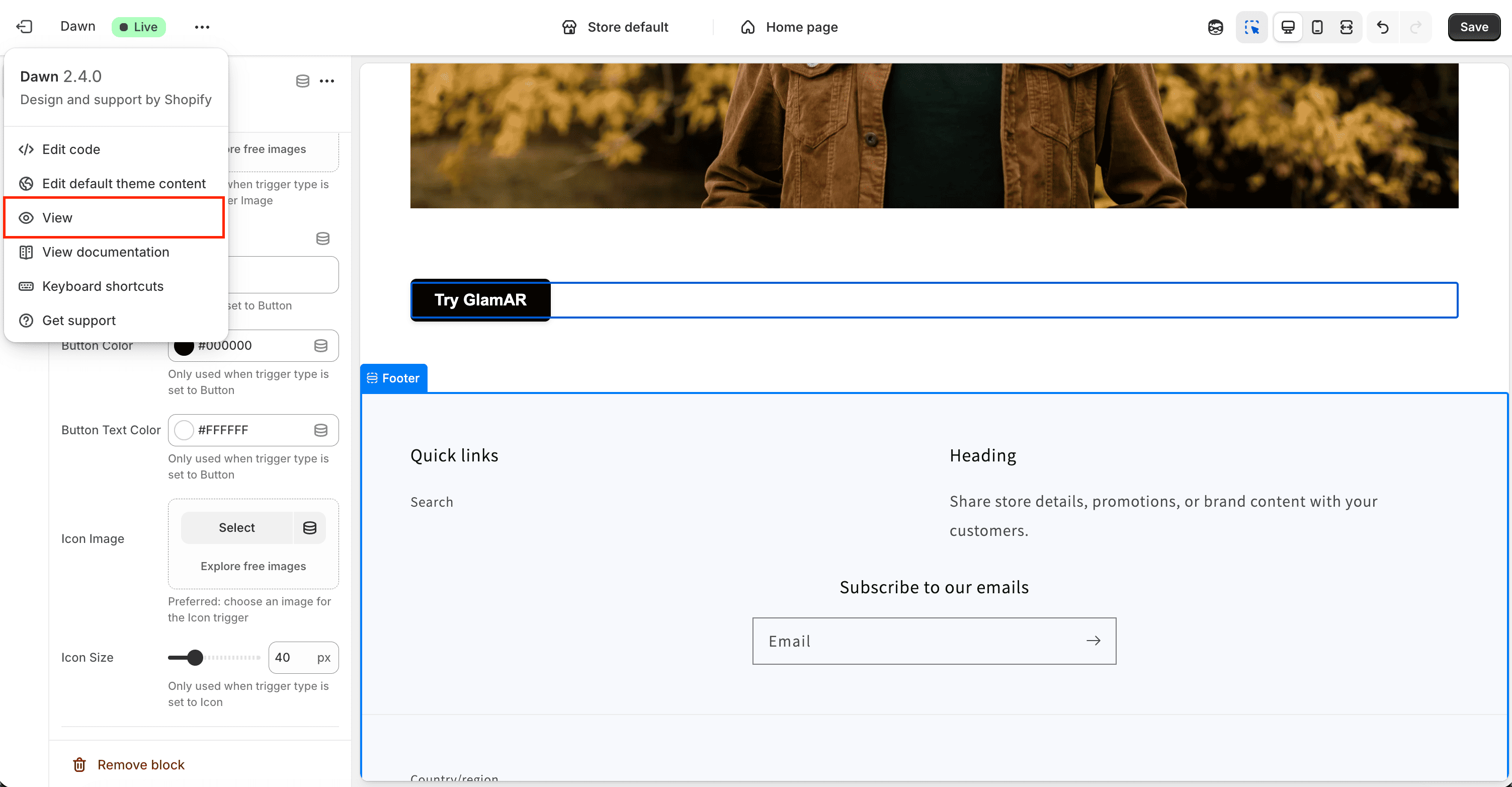Connect dynamic source for Button Text Color
1512x787 pixels.
point(320,430)
